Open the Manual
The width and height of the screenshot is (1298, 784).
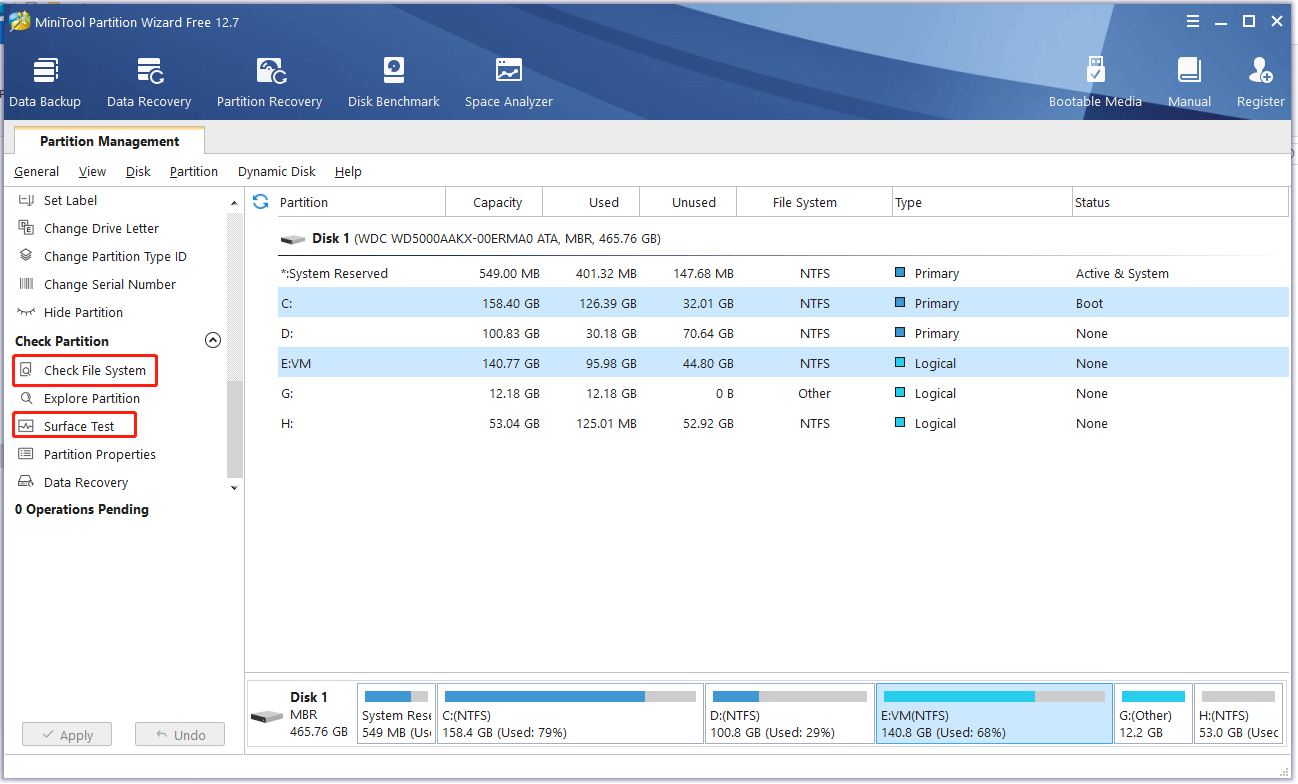[x=1189, y=84]
